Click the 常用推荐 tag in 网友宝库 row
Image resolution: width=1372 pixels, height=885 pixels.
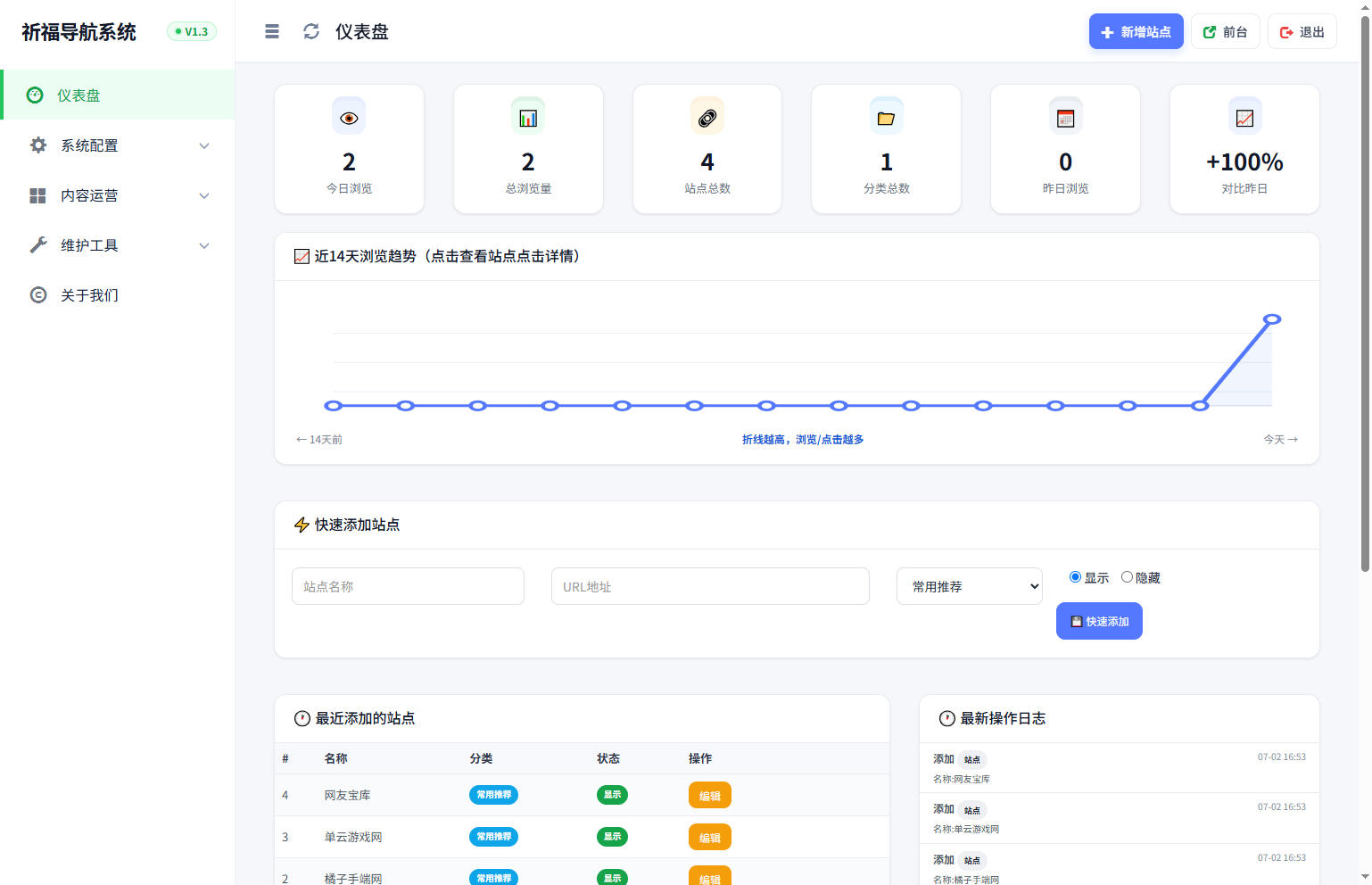tap(493, 795)
